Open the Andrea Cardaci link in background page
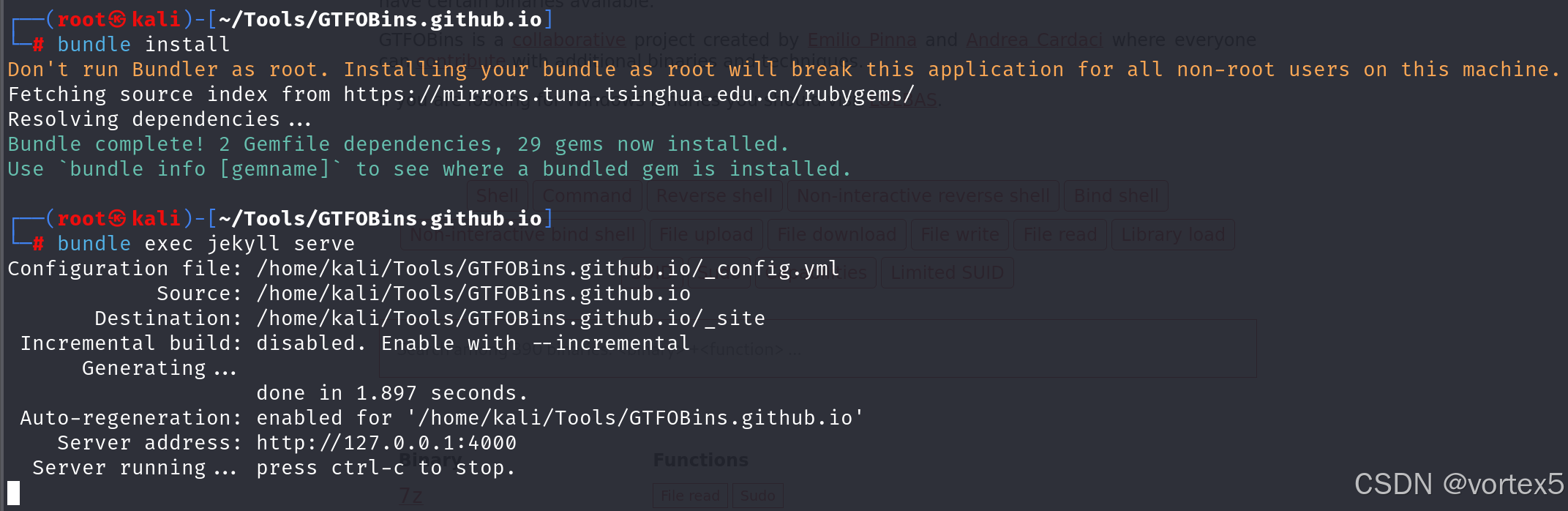Image resolution: width=1568 pixels, height=511 pixels. coord(1034,40)
